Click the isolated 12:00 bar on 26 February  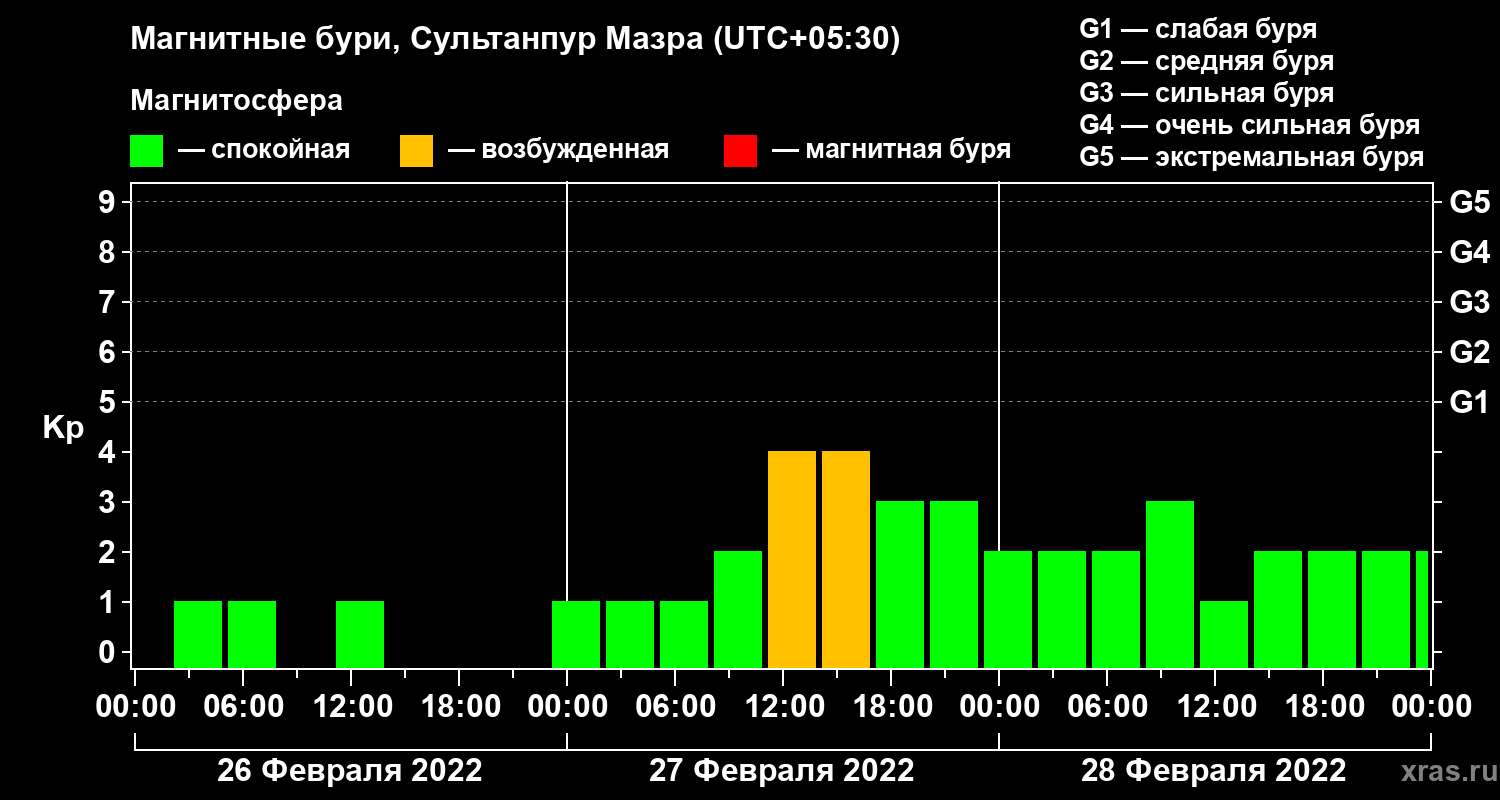tap(360, 634)
